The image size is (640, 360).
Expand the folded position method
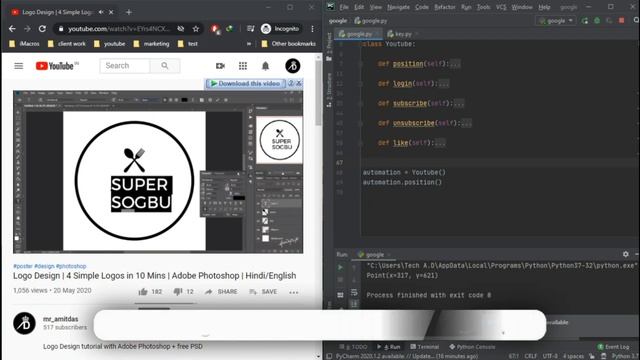click(x=455, y=64)
